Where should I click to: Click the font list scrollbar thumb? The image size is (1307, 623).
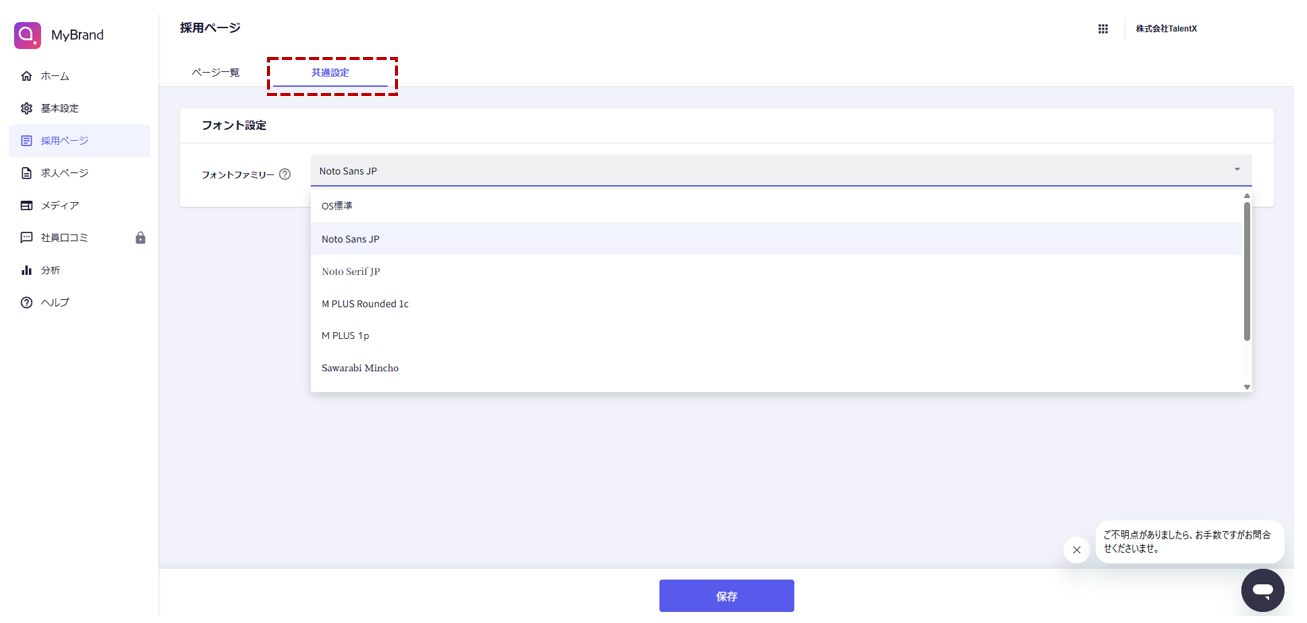(x=1247, y=270)
